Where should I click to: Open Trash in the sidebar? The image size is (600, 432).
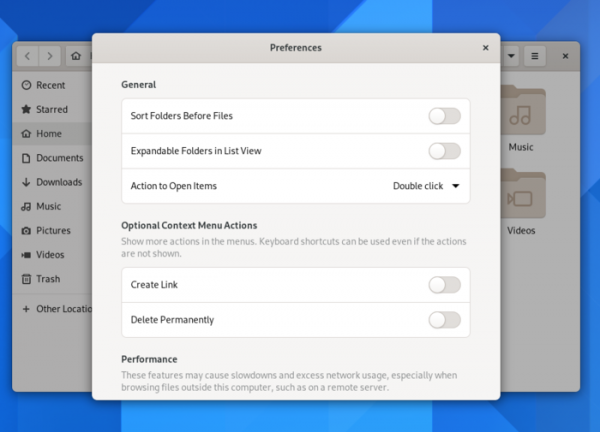pyautogui.click(x=48, y=279)
